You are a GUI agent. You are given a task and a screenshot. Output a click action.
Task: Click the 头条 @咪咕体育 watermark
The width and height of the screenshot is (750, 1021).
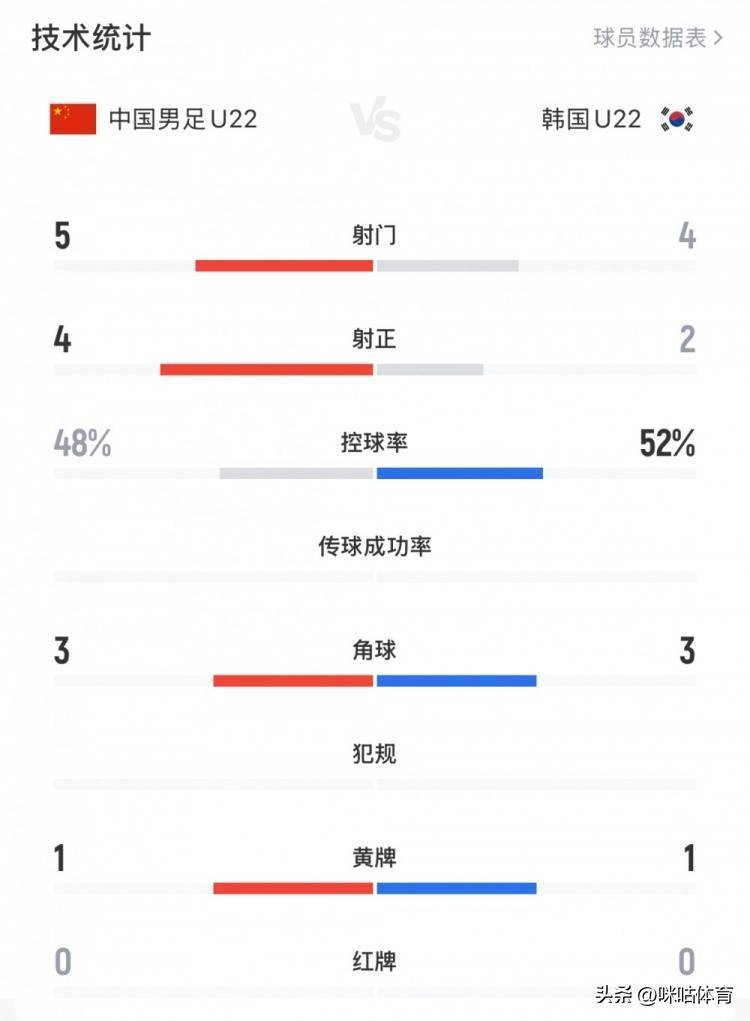664,995
